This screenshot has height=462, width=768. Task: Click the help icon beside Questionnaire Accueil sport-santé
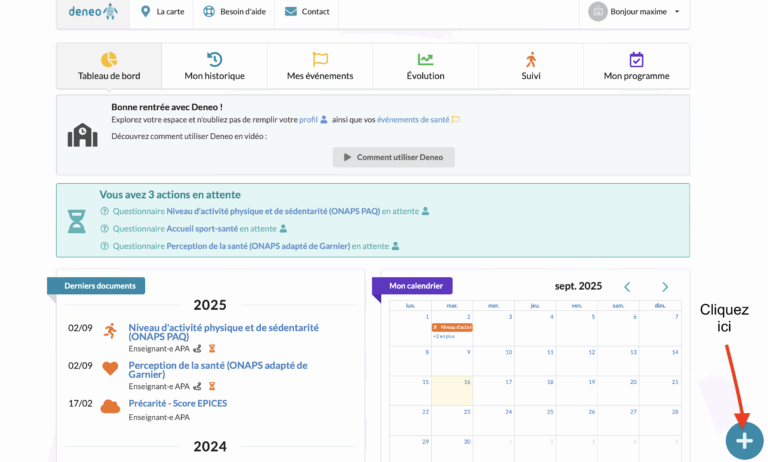coord(104,228)
